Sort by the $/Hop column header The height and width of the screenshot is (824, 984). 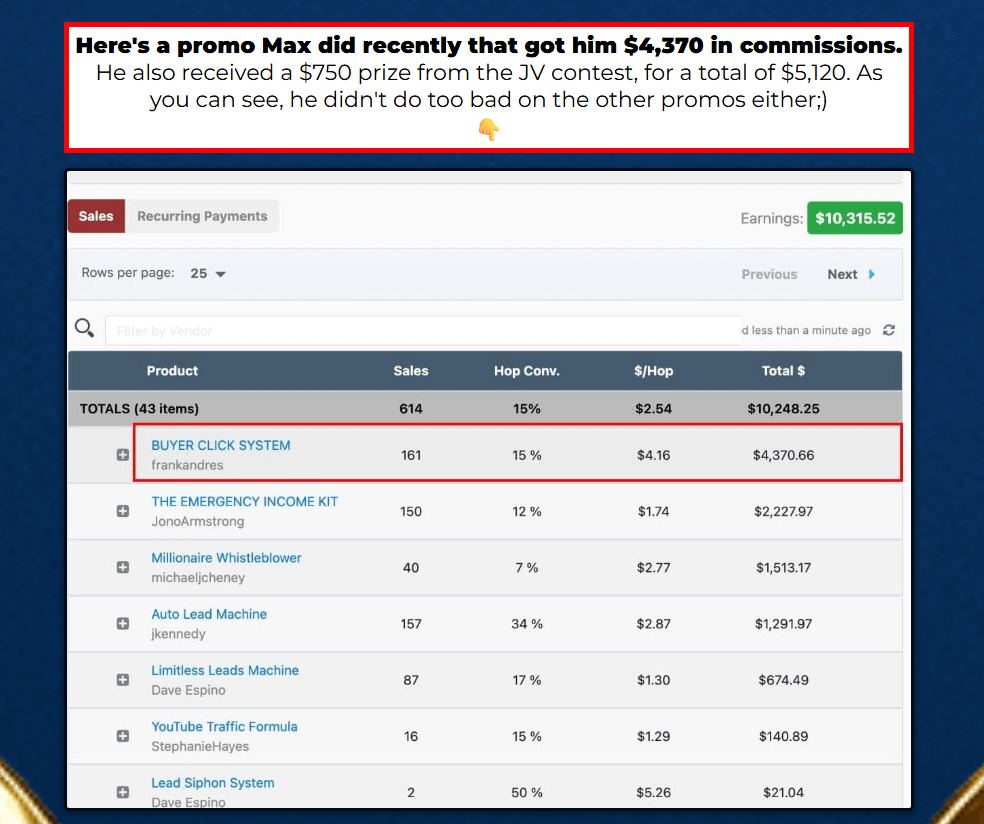[x=653, y=371]
